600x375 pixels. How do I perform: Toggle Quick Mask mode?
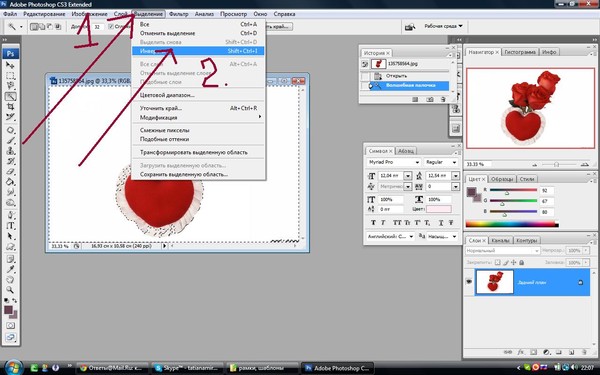click(10, 326)
